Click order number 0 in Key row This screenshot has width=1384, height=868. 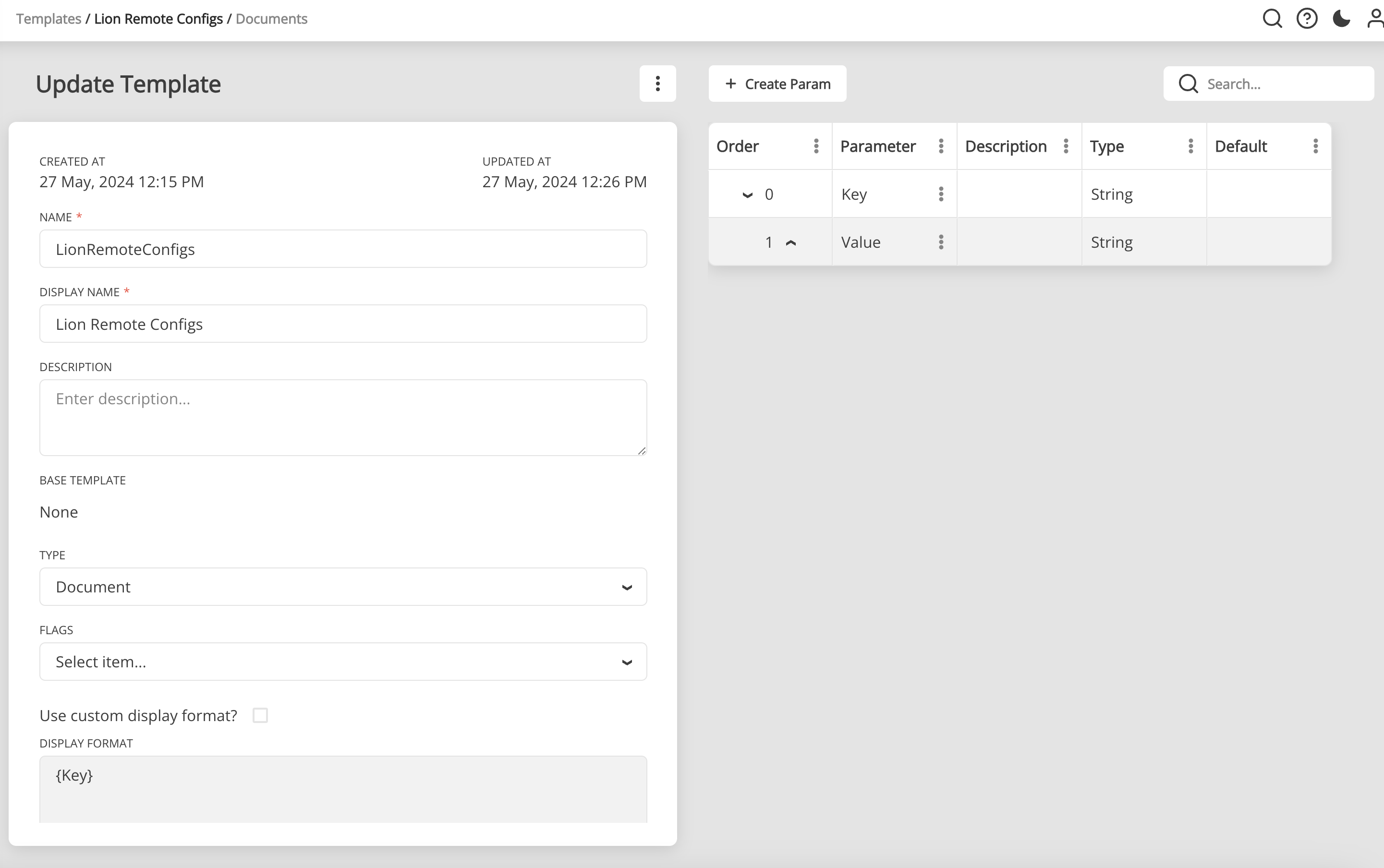pyautogui.click(x=769, y=194)
